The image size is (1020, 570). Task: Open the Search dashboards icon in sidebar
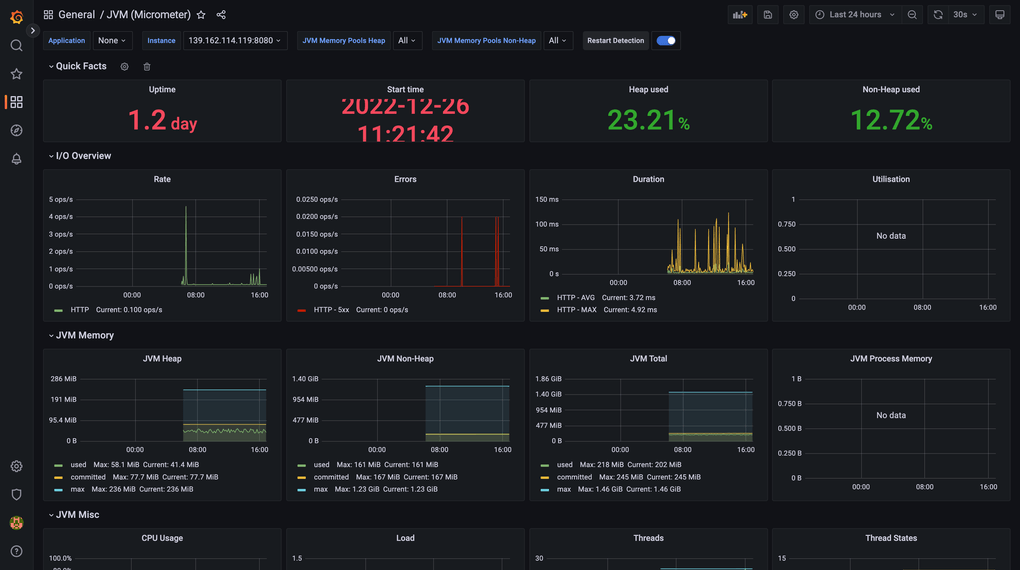[x=16, y=46]
